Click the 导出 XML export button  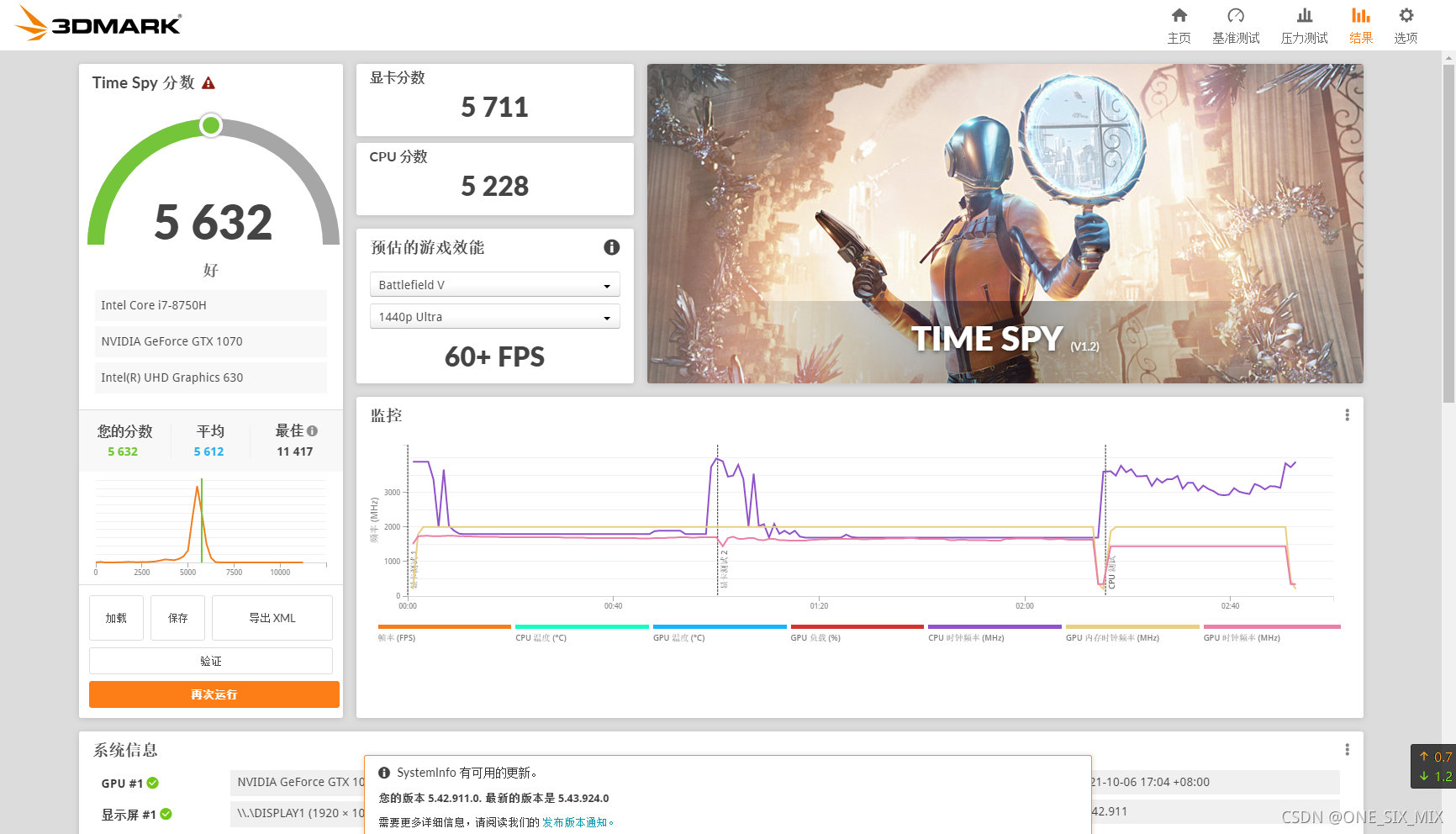(x=272, y=618)
